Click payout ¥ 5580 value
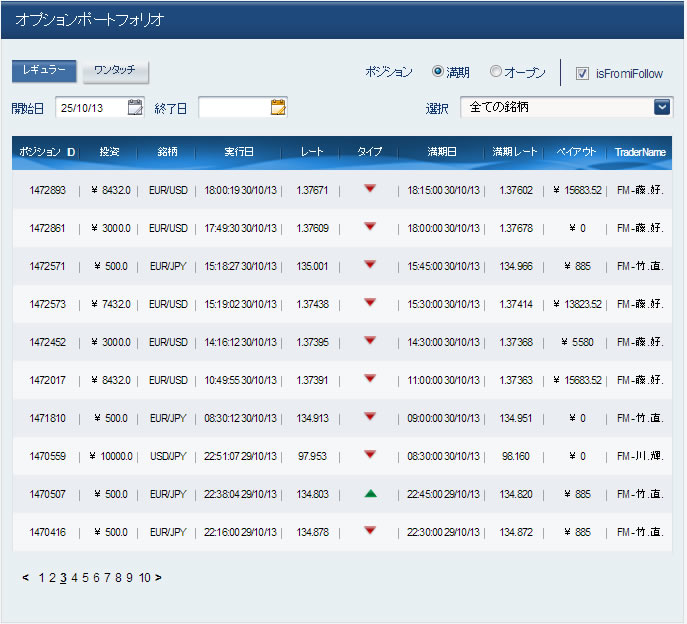 coord(577,342)
